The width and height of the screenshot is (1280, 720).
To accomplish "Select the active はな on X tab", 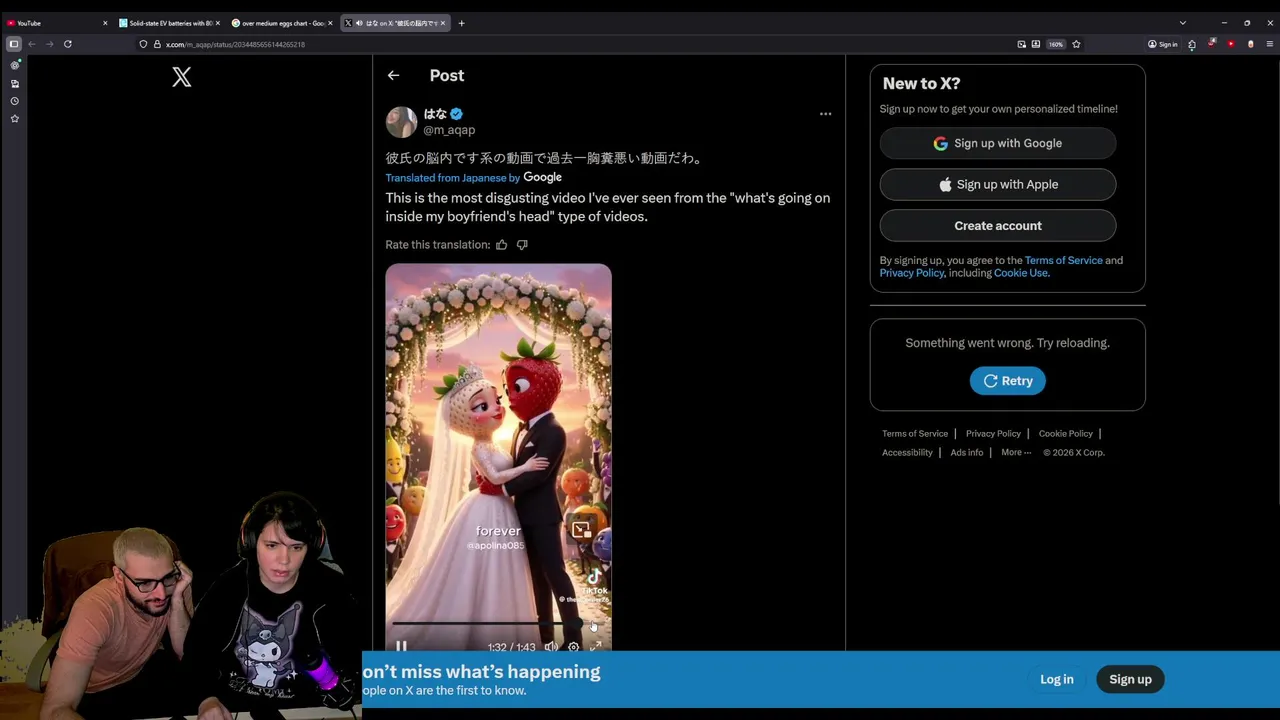I will pyautogui.click(x=395, y=23).
